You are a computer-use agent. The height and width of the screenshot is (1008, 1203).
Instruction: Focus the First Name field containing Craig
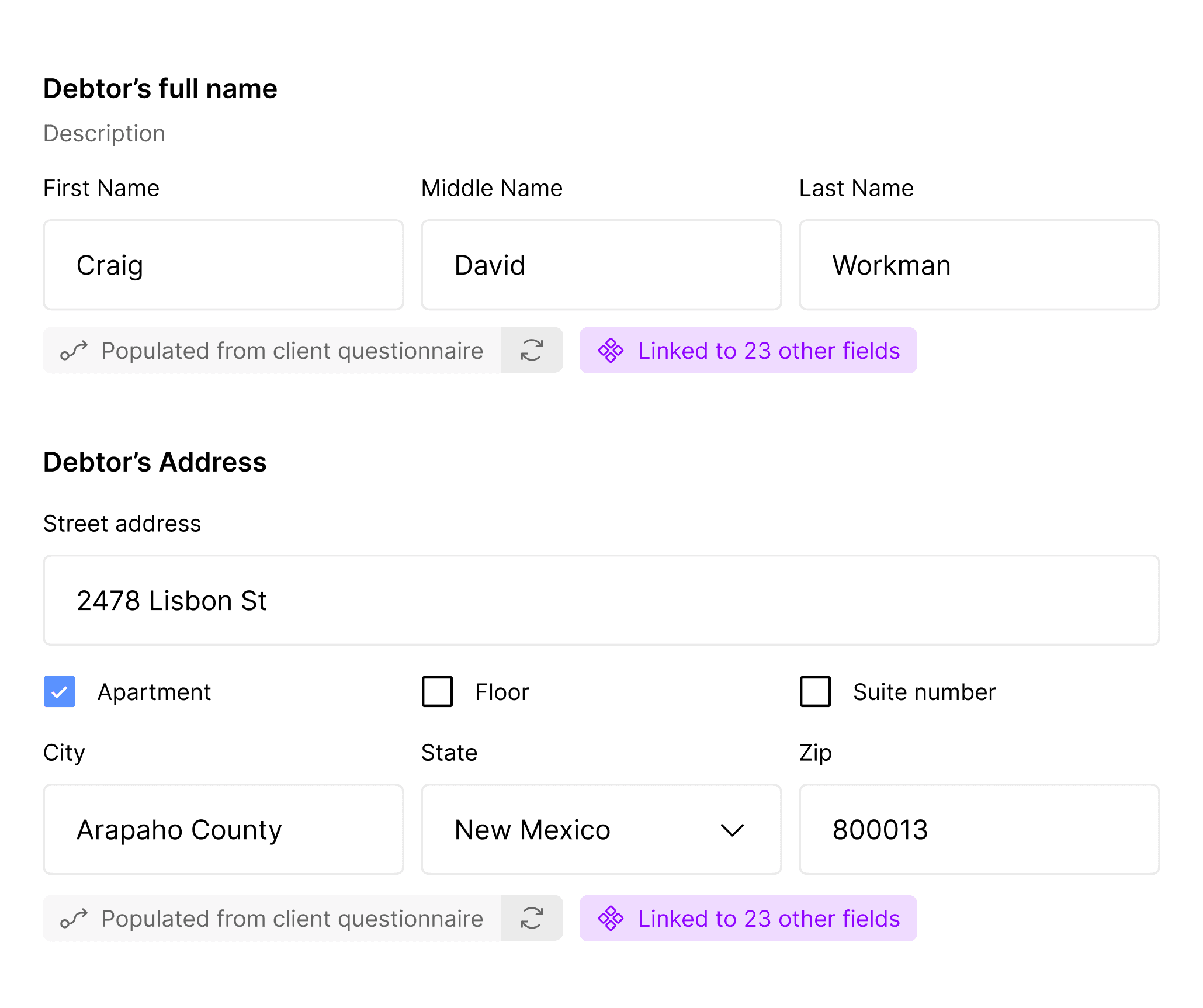(x=223, y=265)
